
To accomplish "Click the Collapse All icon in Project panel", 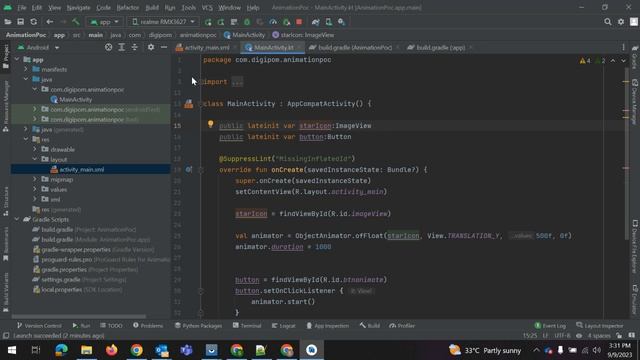I will pyautogui.click(x=135, y=47).
